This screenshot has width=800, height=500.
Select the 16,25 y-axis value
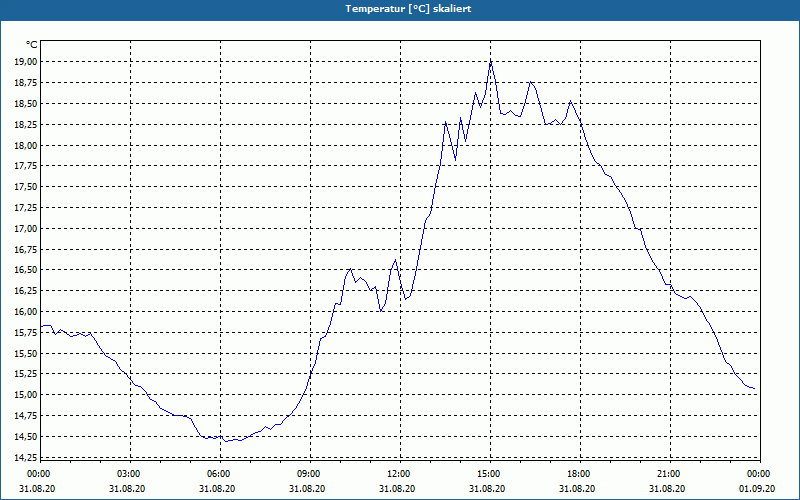click(x=28, y=291)
